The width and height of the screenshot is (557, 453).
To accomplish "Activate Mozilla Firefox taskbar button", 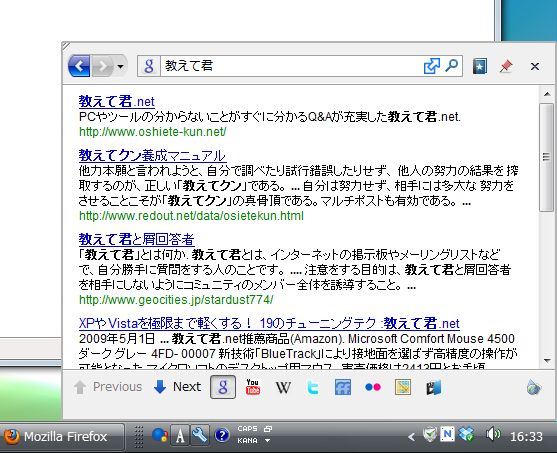I will tap(63, 436).
